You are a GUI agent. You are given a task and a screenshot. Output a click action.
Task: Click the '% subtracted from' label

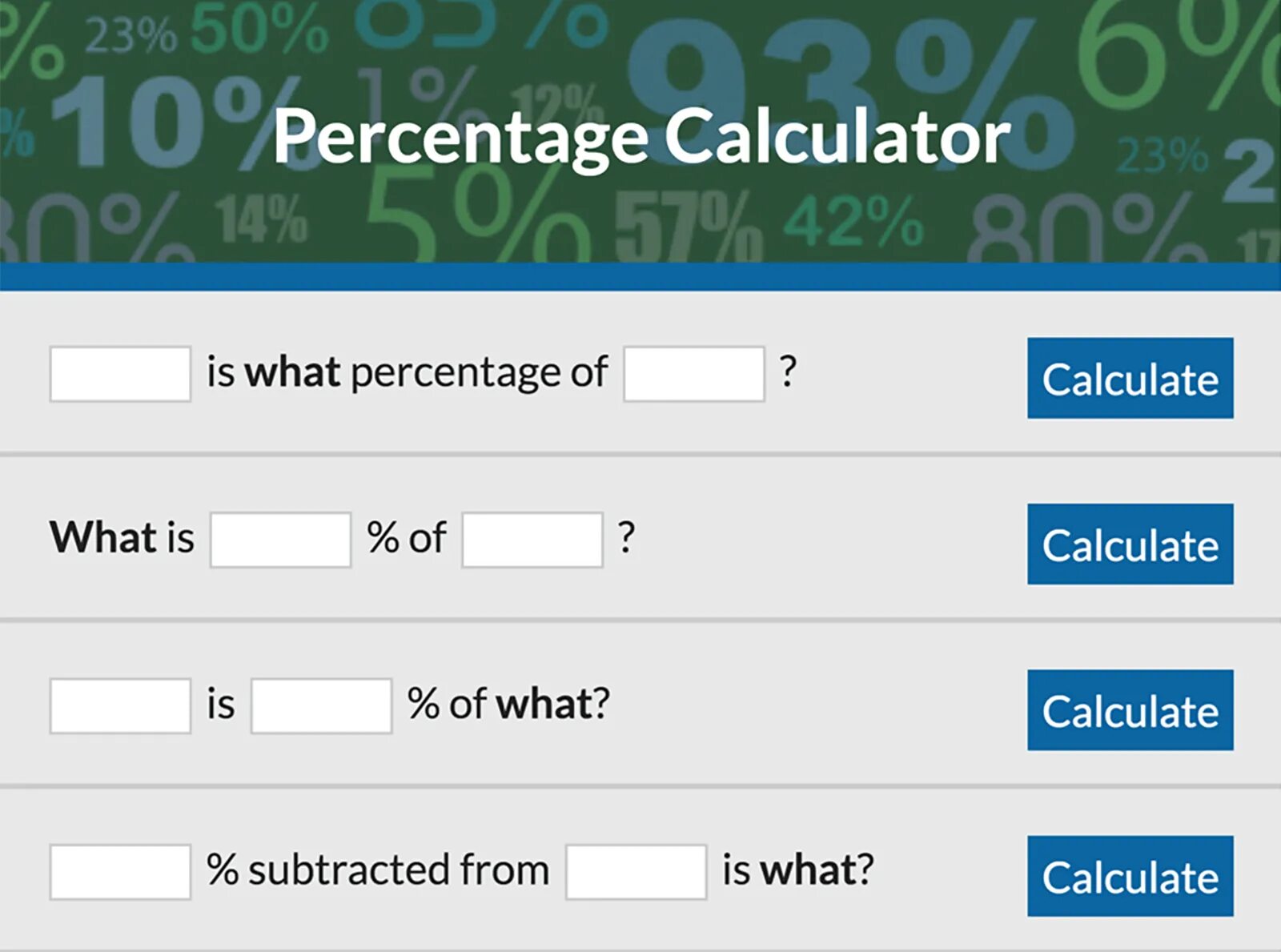click(x=377, y=870)
